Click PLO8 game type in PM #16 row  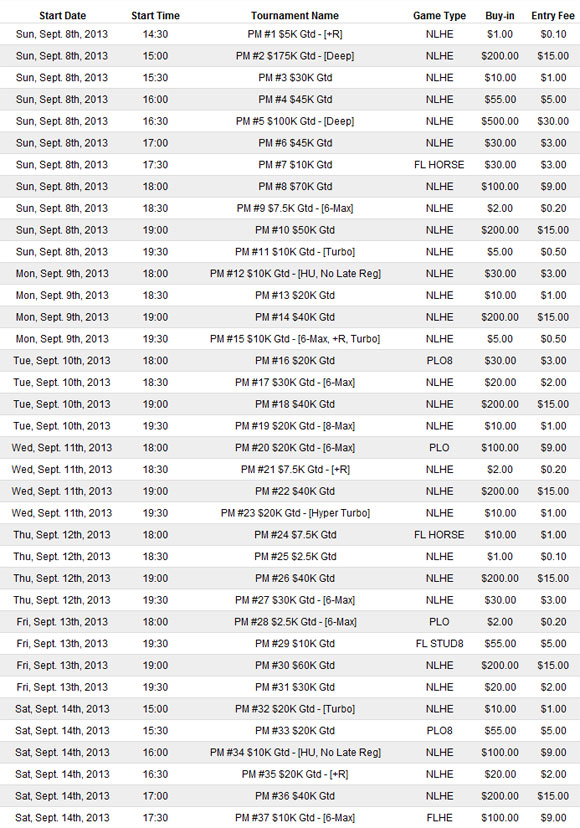point(439,361)
